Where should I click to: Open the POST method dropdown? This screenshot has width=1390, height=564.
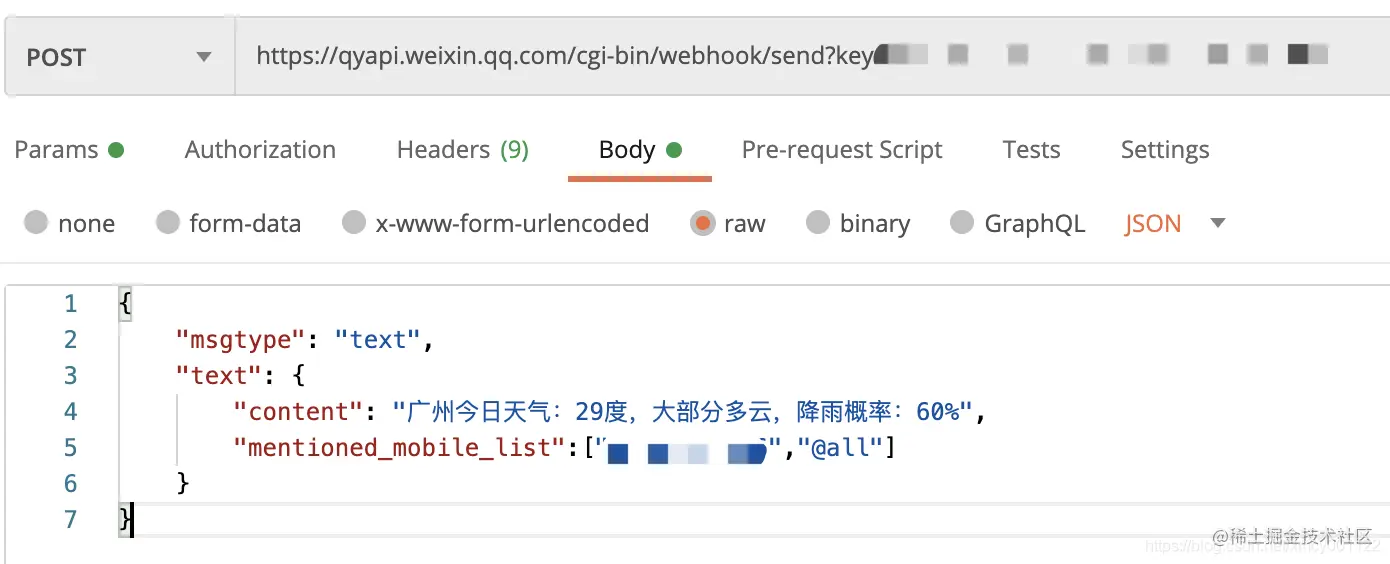click(x=120, y=57)
